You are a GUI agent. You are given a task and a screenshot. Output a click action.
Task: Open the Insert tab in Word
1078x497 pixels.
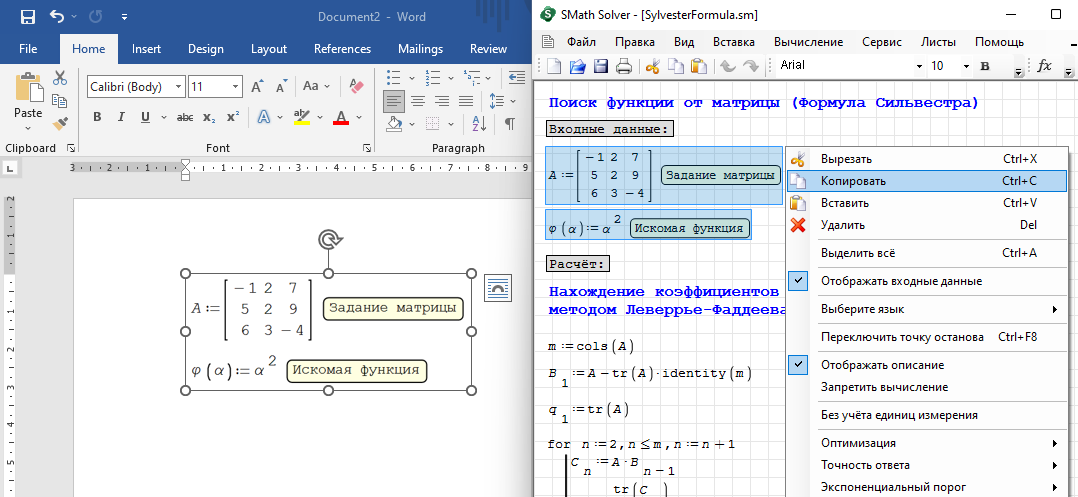146,49
